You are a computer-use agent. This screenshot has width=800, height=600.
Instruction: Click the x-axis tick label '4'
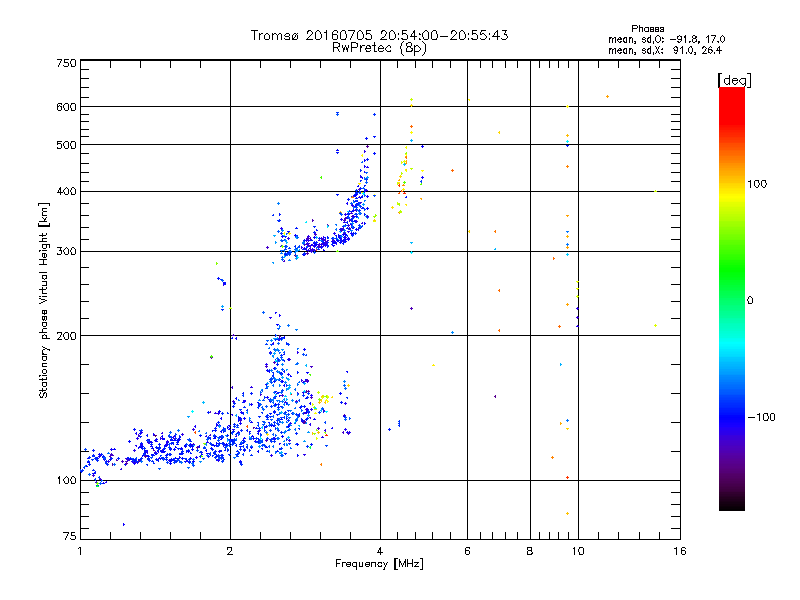380,551
